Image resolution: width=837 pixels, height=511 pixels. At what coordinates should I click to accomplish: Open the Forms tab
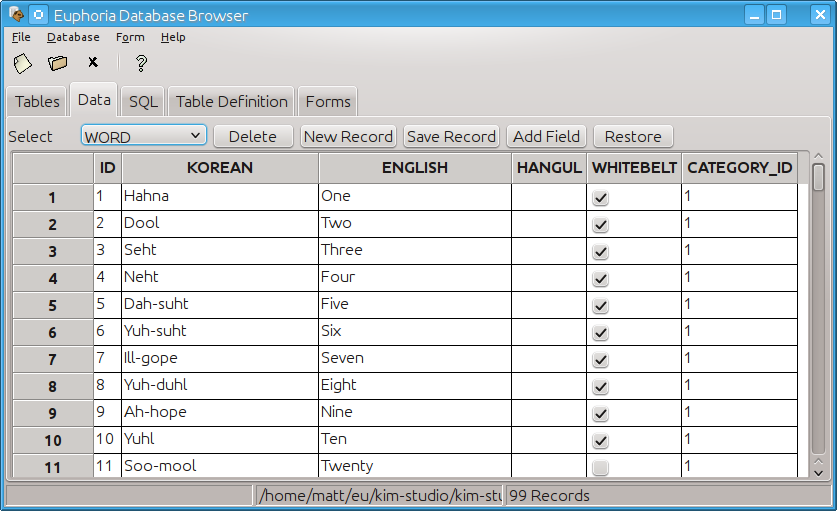tap(328, 102)
